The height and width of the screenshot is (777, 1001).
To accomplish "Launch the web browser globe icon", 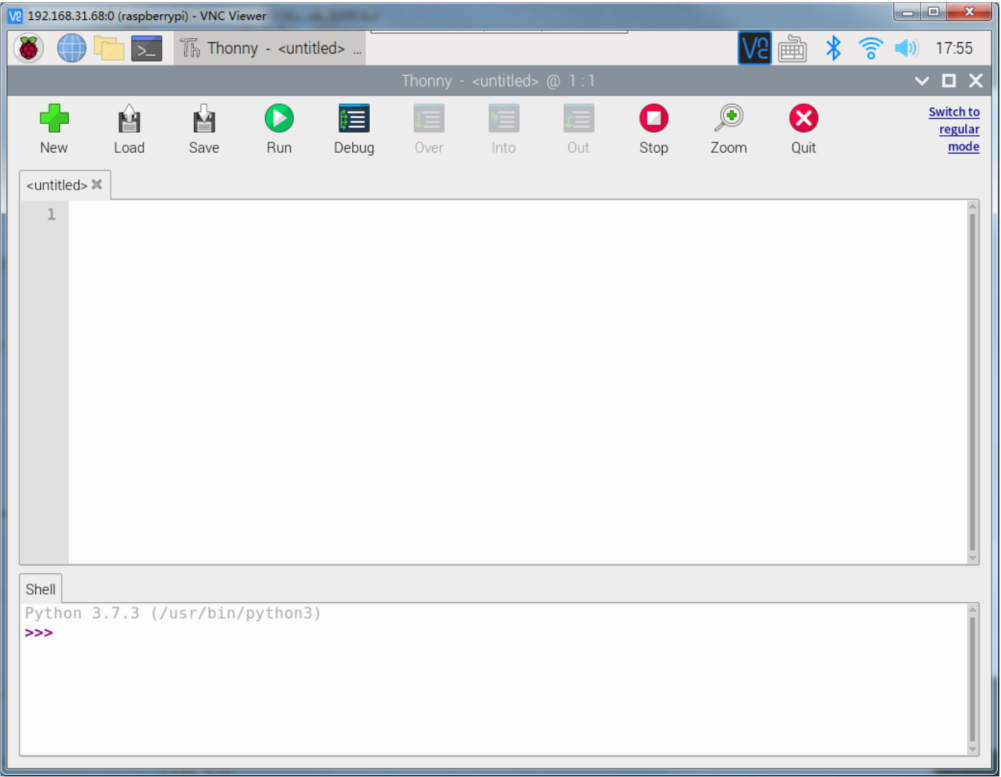I will tap(72, 48).
